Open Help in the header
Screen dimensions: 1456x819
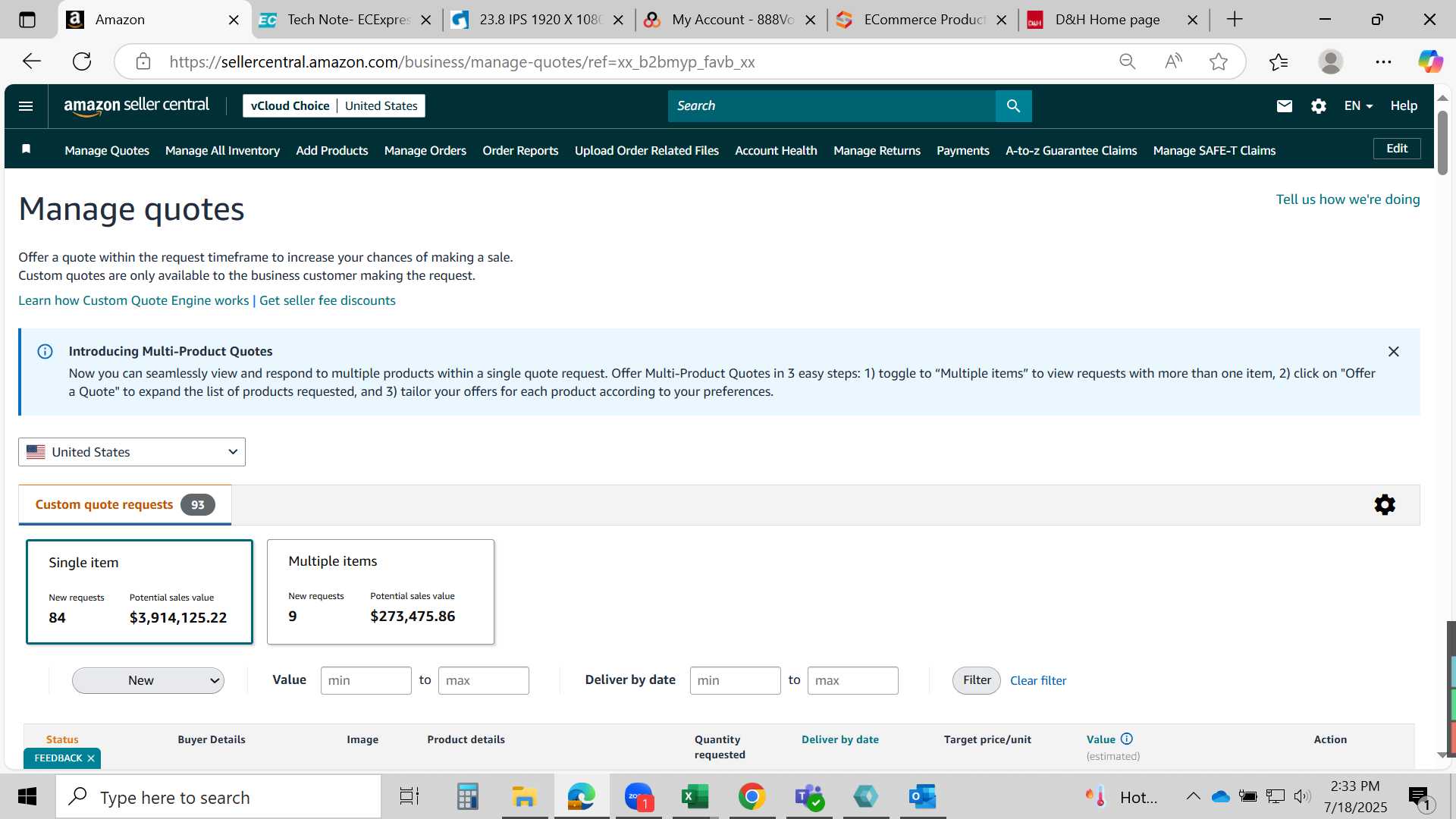[1404, 106]
